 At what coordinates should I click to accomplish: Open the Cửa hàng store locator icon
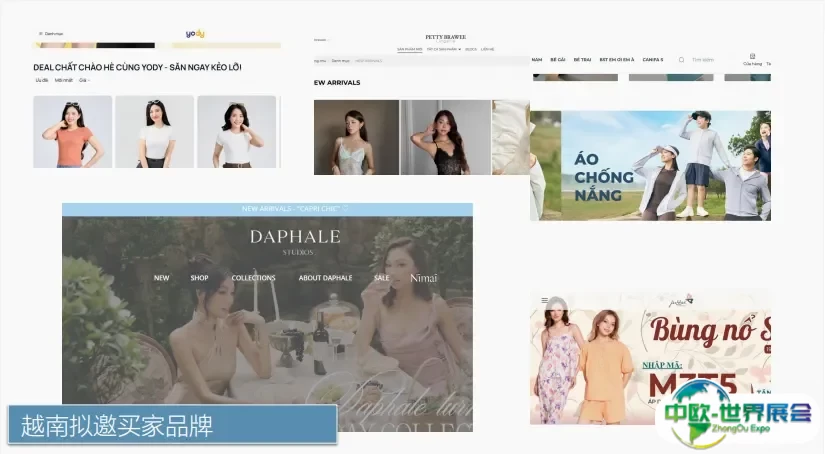(752, 59)
